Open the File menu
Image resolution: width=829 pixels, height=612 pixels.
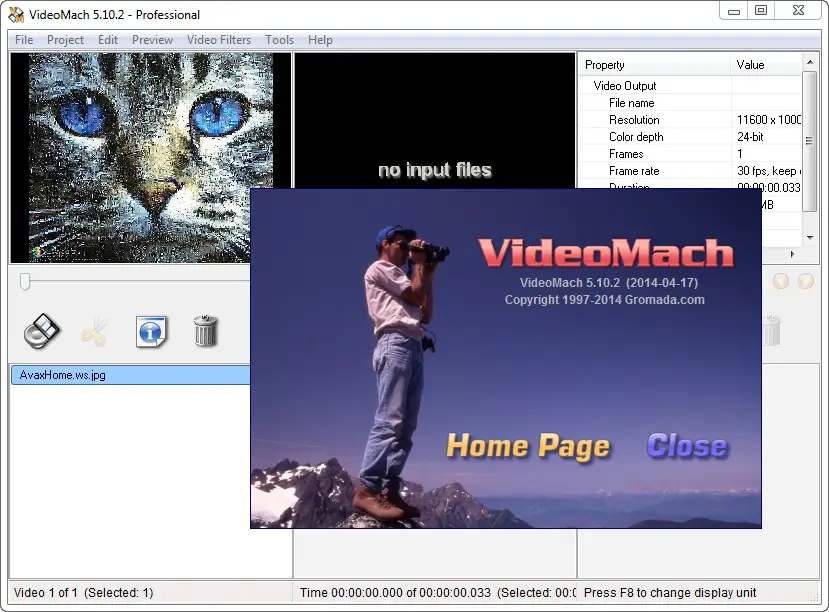[24, 40]
